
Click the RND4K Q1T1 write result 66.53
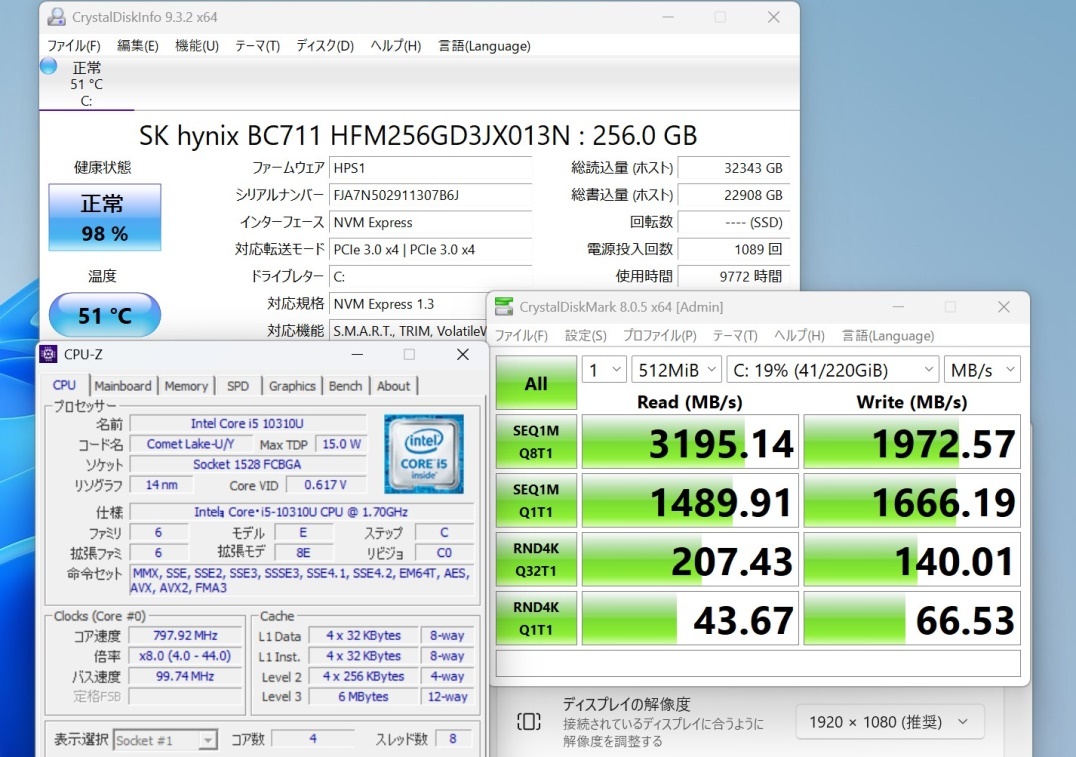[912, 618]
